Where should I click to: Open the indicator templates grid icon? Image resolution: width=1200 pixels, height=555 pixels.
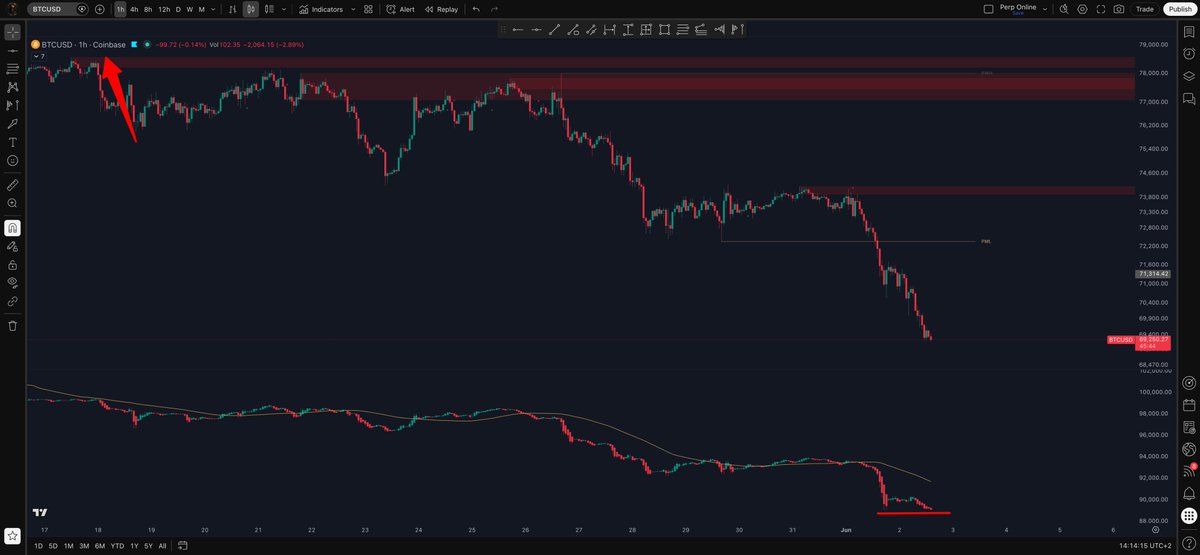click(x=368, y=9)
